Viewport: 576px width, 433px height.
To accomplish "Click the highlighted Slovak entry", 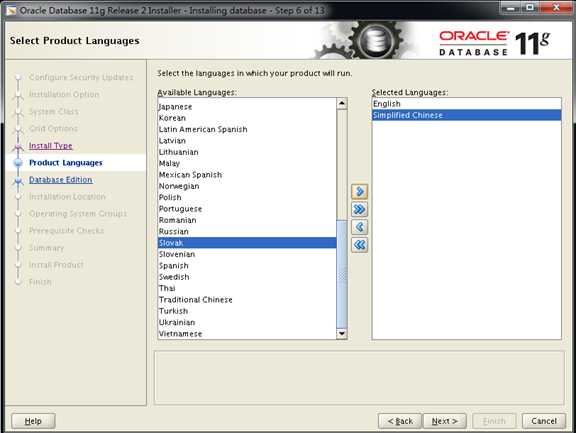I will [x=246, y=243].
